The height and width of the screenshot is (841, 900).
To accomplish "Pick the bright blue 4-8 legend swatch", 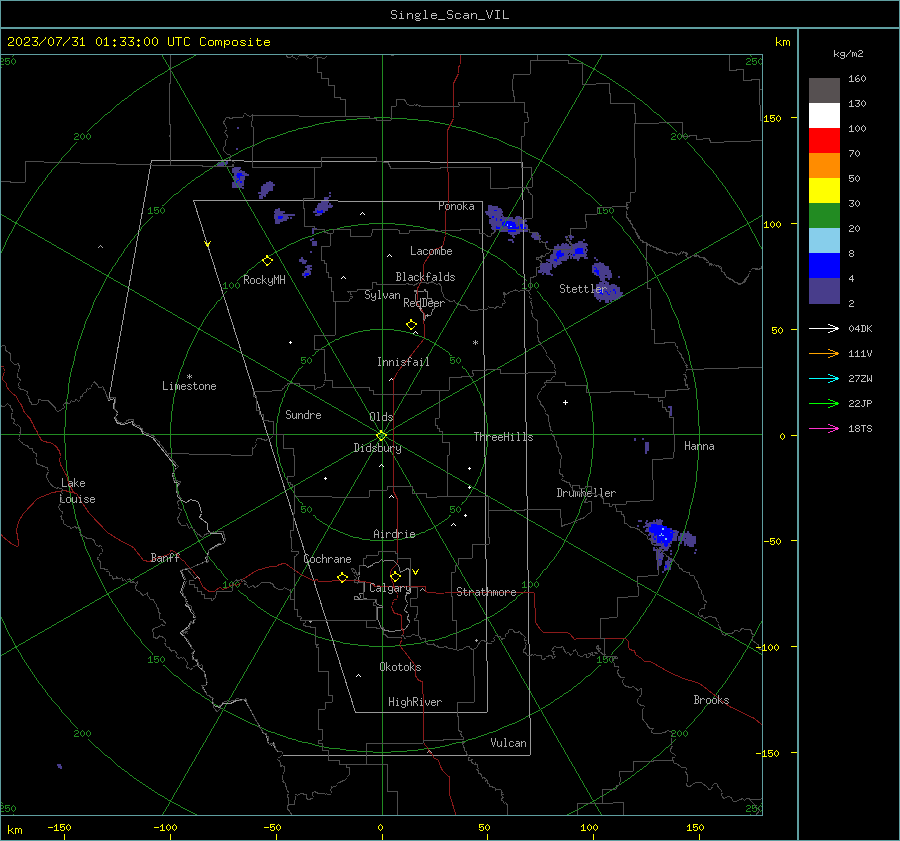I will (x=824, y=265).
